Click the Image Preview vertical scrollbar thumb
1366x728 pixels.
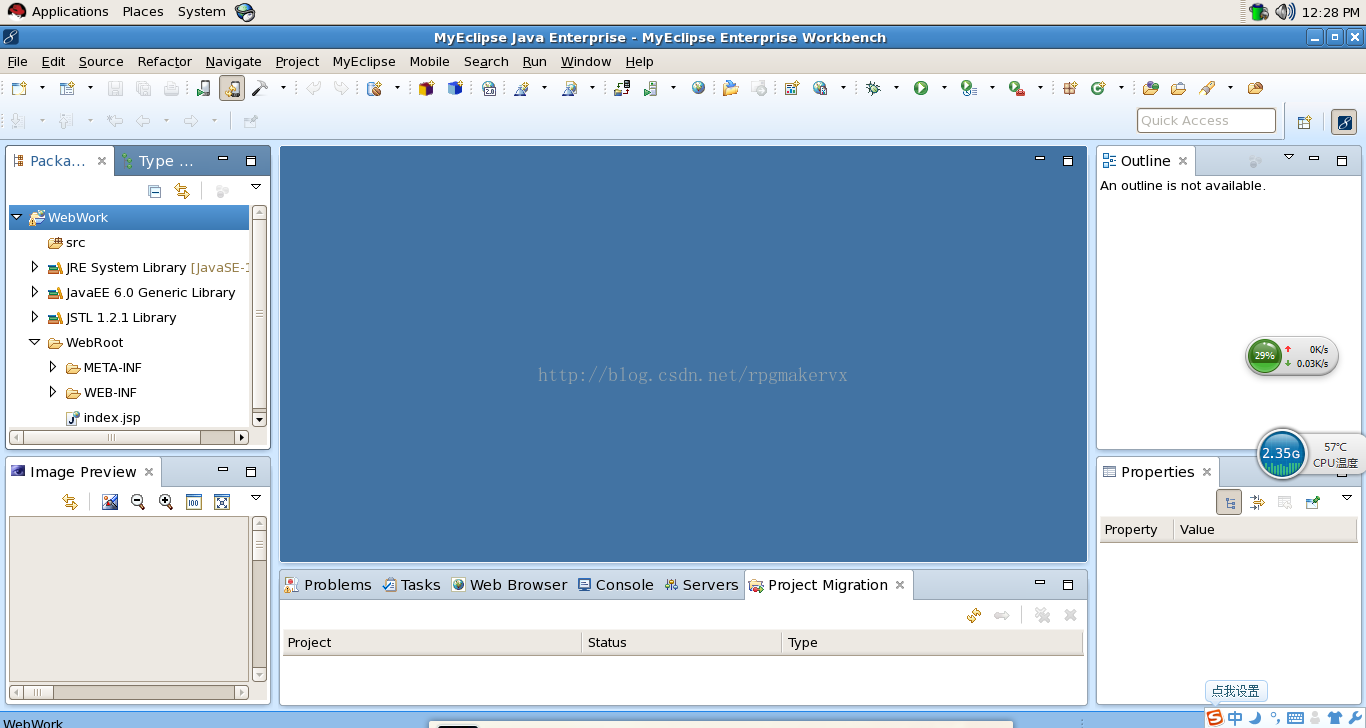pyautogui.click(x=259, y=545)
